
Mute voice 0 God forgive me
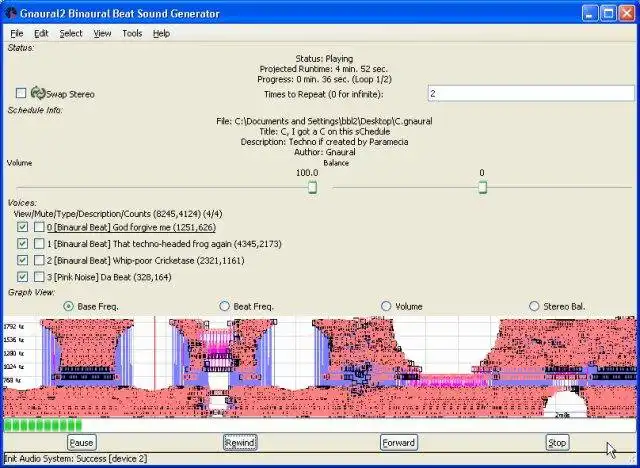tap(39, 227)
